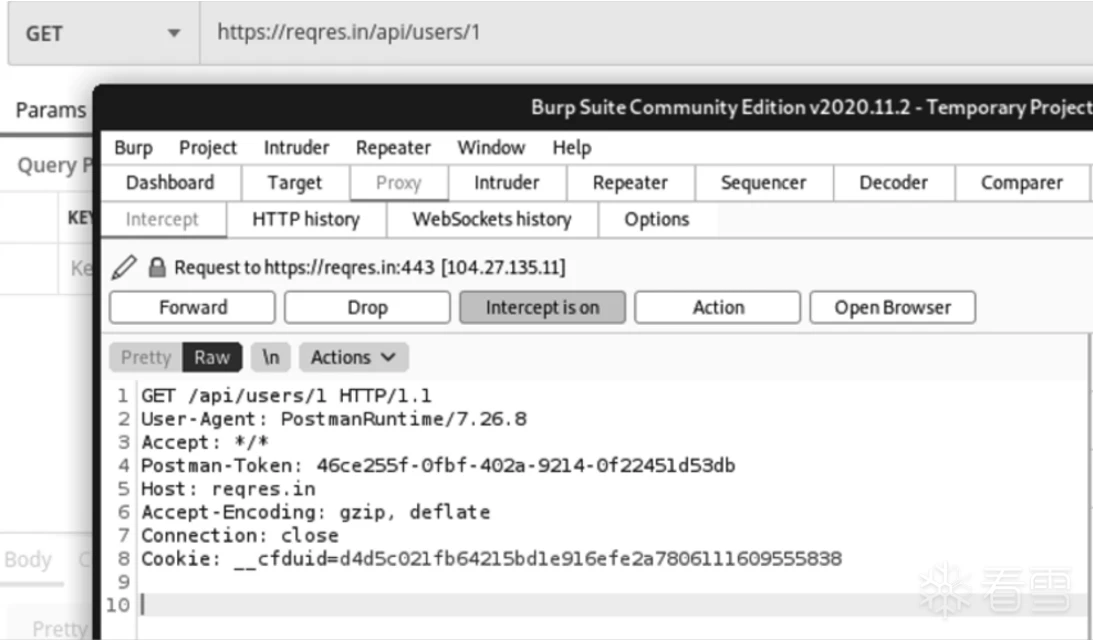Switch to the Repeater tool tab
This screenshot has width=1093, height=643.
click(630, 183)
